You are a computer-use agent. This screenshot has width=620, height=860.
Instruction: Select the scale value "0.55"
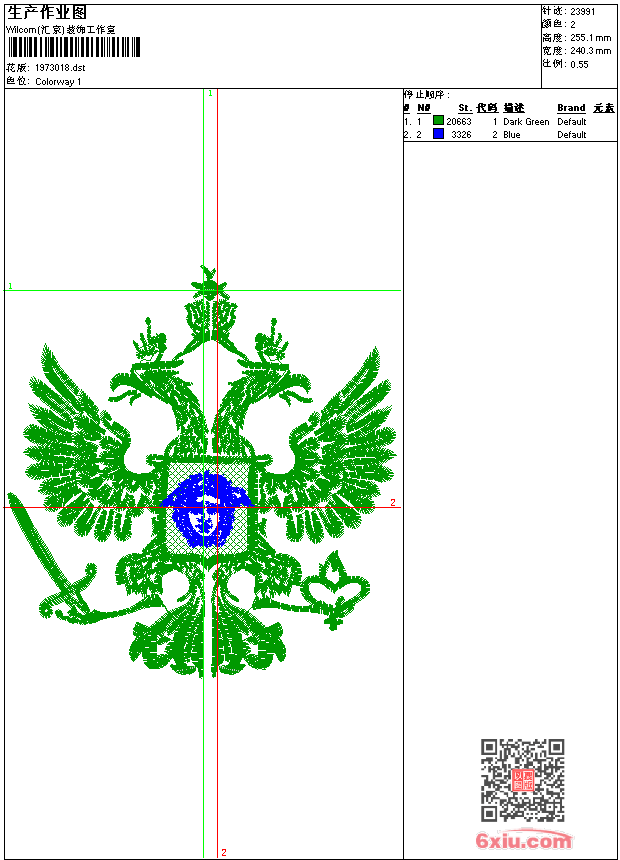(x=579, y=65)
